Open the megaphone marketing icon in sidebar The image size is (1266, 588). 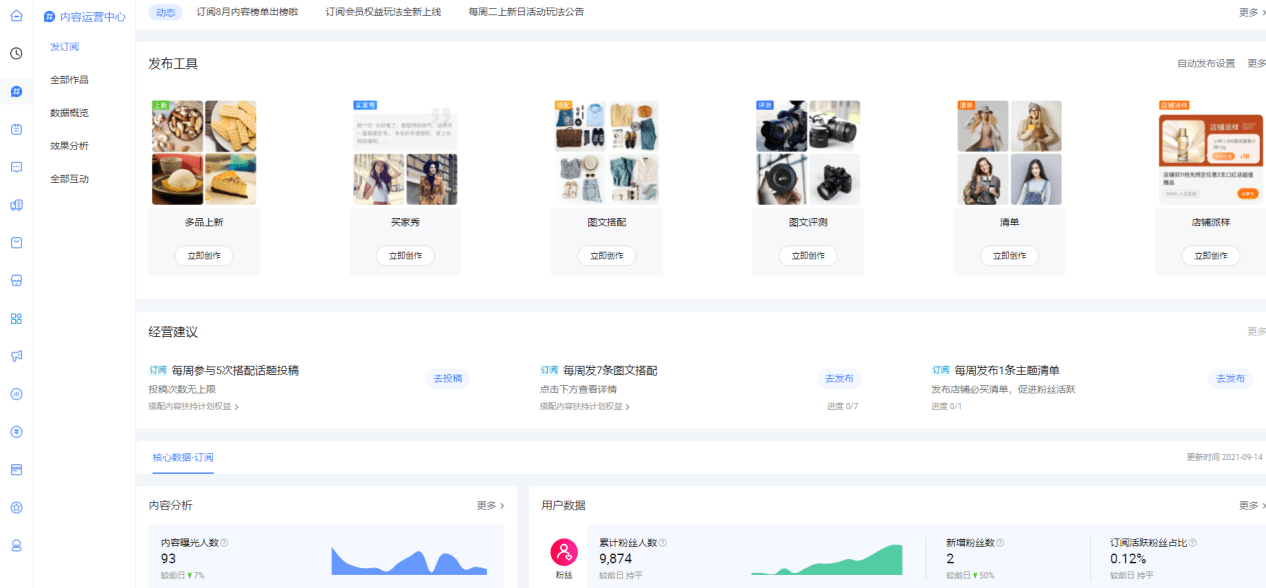16,356
